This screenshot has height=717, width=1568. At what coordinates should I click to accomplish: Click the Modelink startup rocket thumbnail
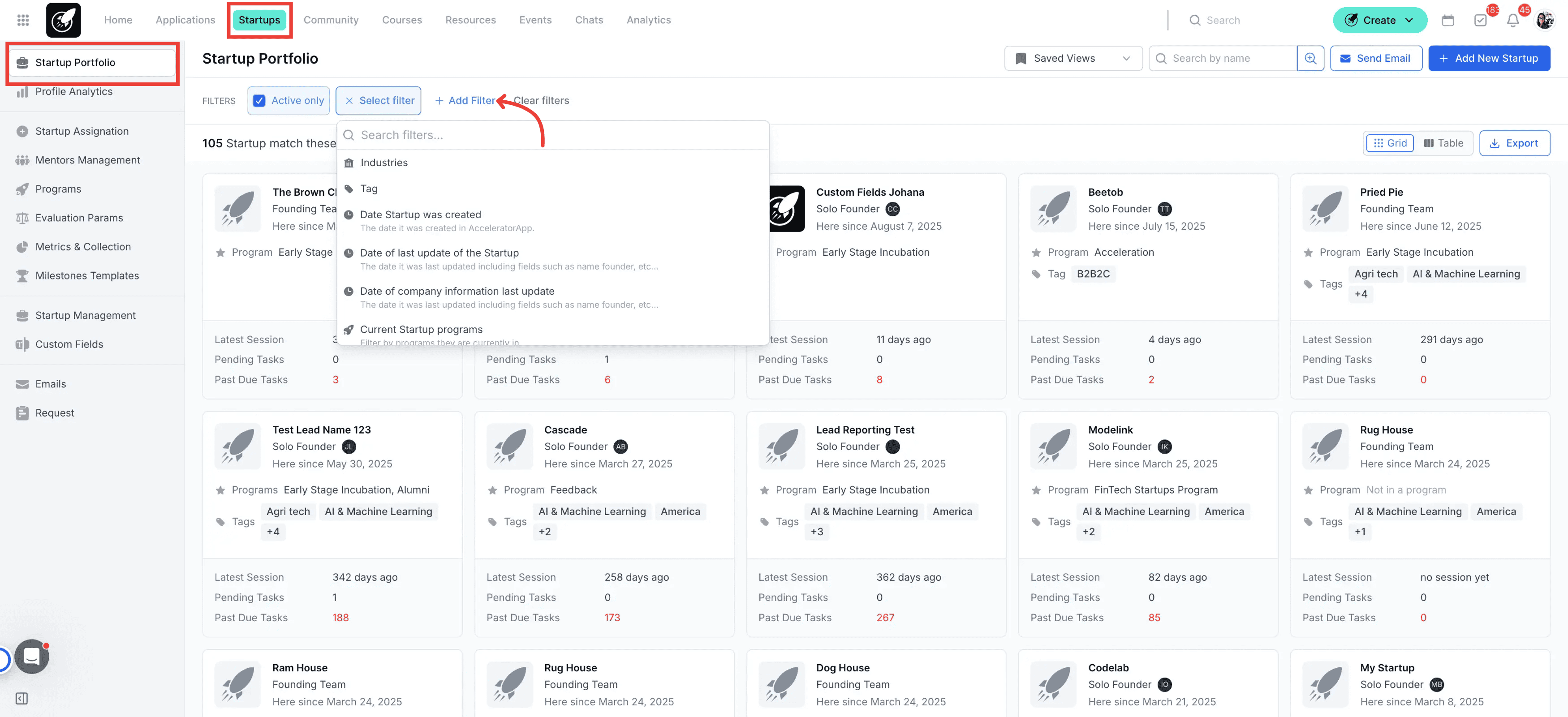tap(1054, 446)
